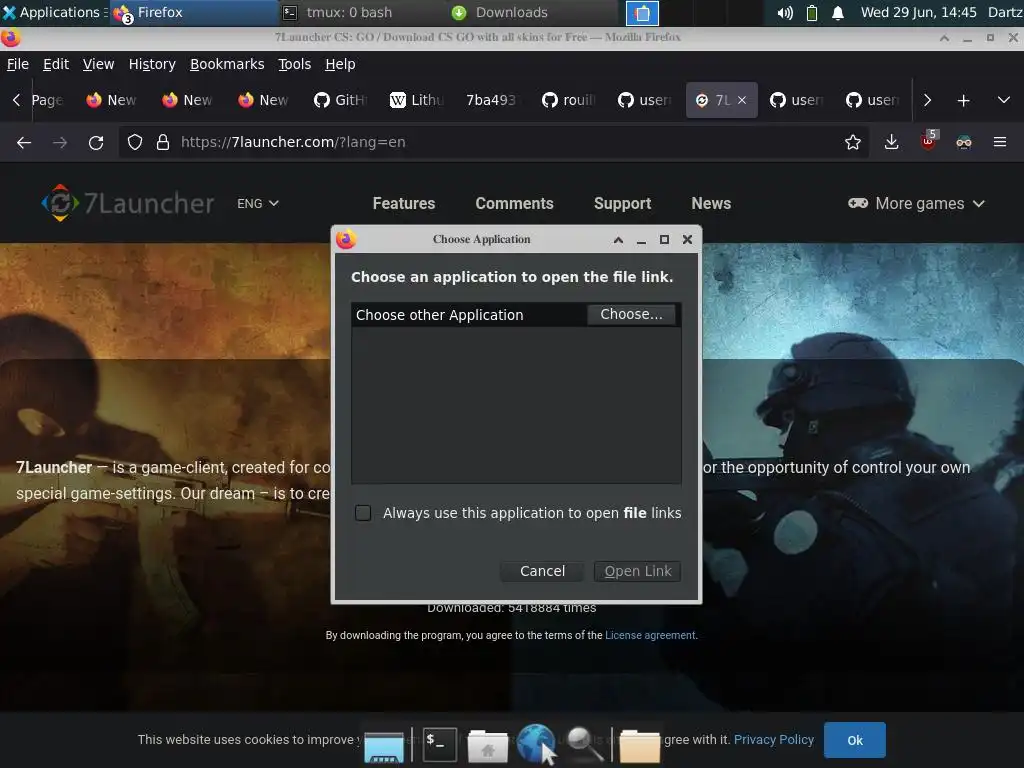Image resolution: width=1024 pixels, height=768 pixels.
Task: Go to the Features section
Action: click(x=404, y=203)
